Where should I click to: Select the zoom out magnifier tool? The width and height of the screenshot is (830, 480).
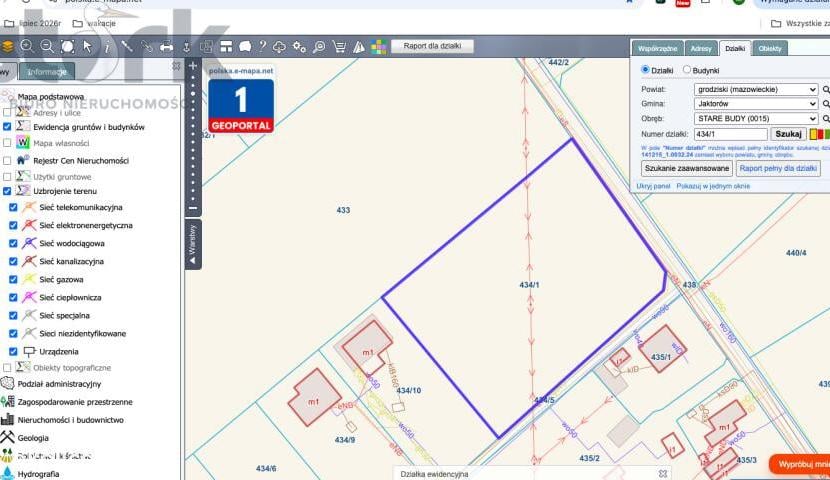[x=47, y=47]
